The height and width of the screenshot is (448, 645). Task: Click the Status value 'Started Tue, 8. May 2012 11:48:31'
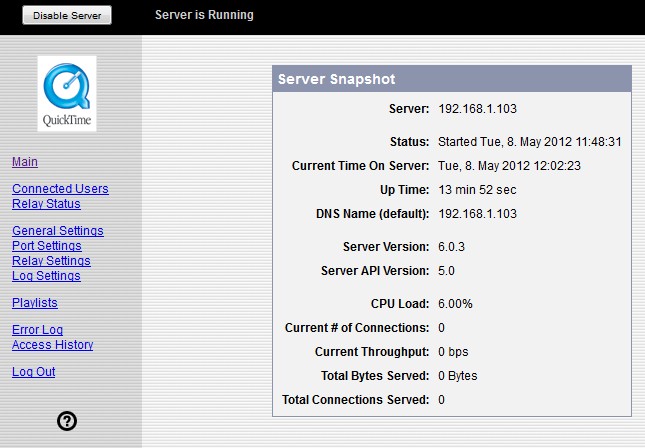tap(530, 142)
